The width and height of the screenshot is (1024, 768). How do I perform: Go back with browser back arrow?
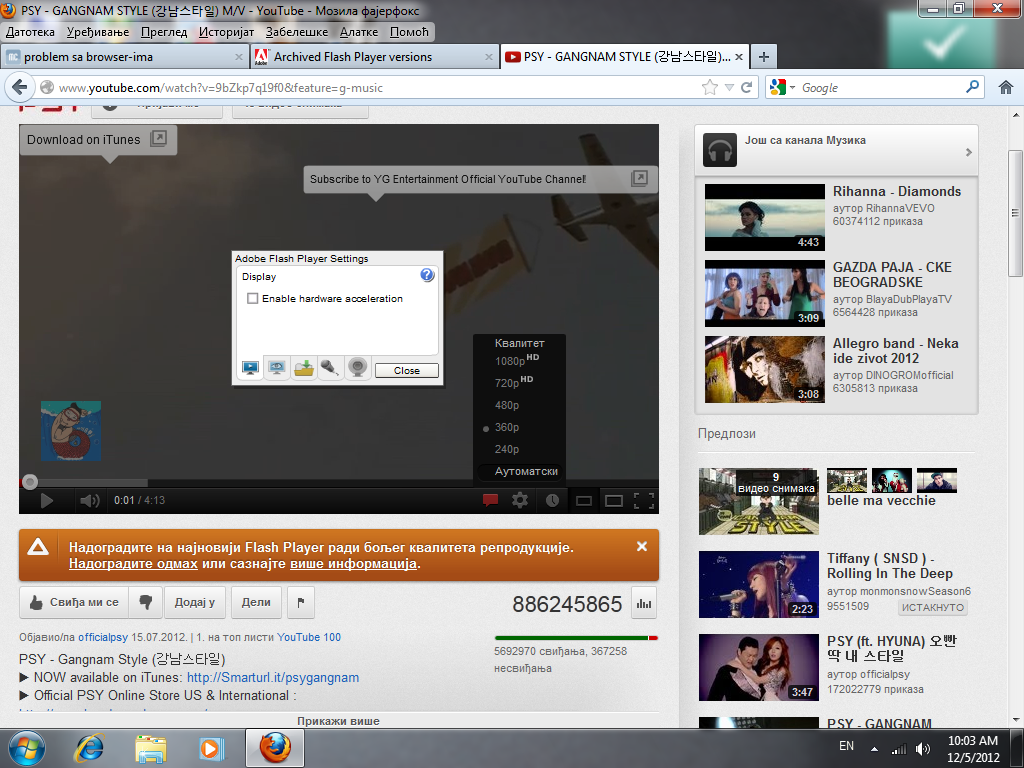tap(20, 87)
